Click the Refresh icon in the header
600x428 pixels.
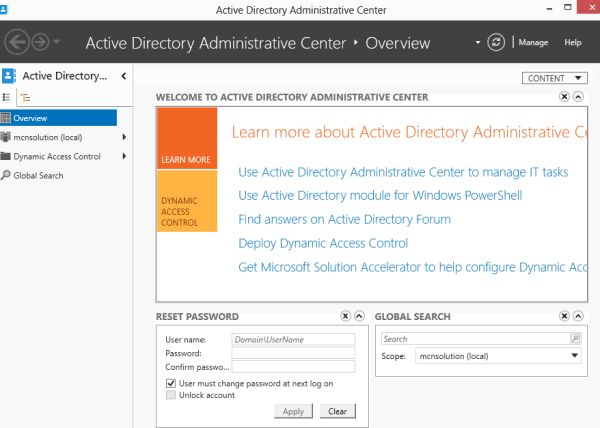tap(496, 43)
